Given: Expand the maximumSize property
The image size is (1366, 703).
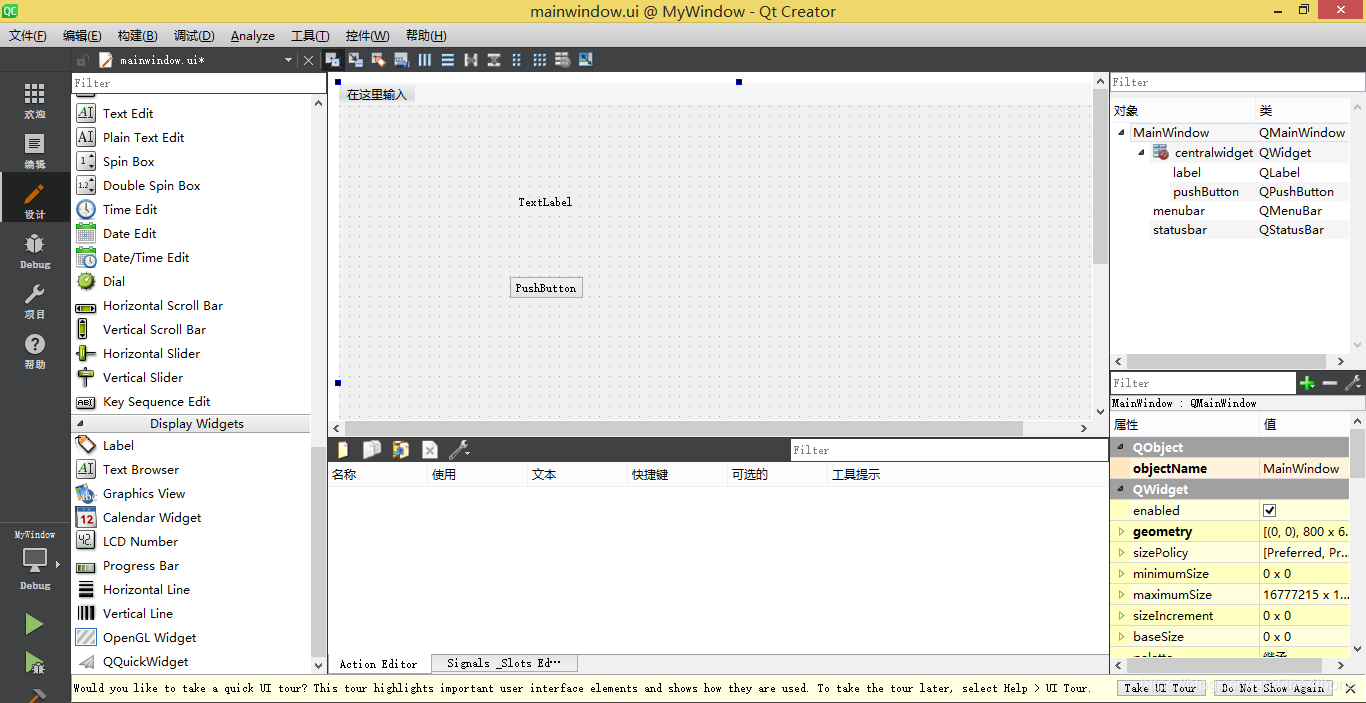Looking at the screenshot, I should (x=1121, y=595).
